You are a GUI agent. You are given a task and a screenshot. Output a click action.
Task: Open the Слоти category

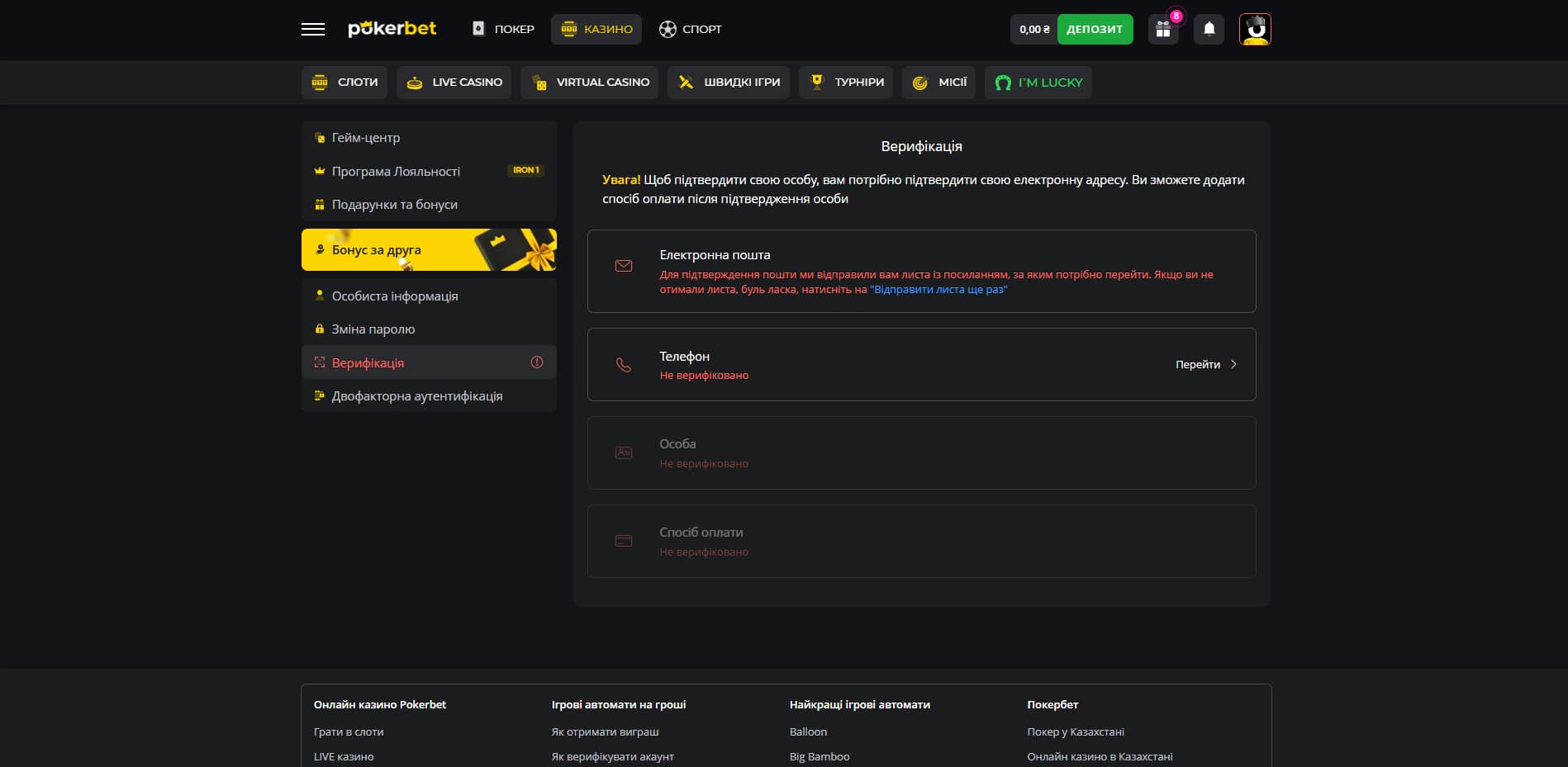pos(344,83)
